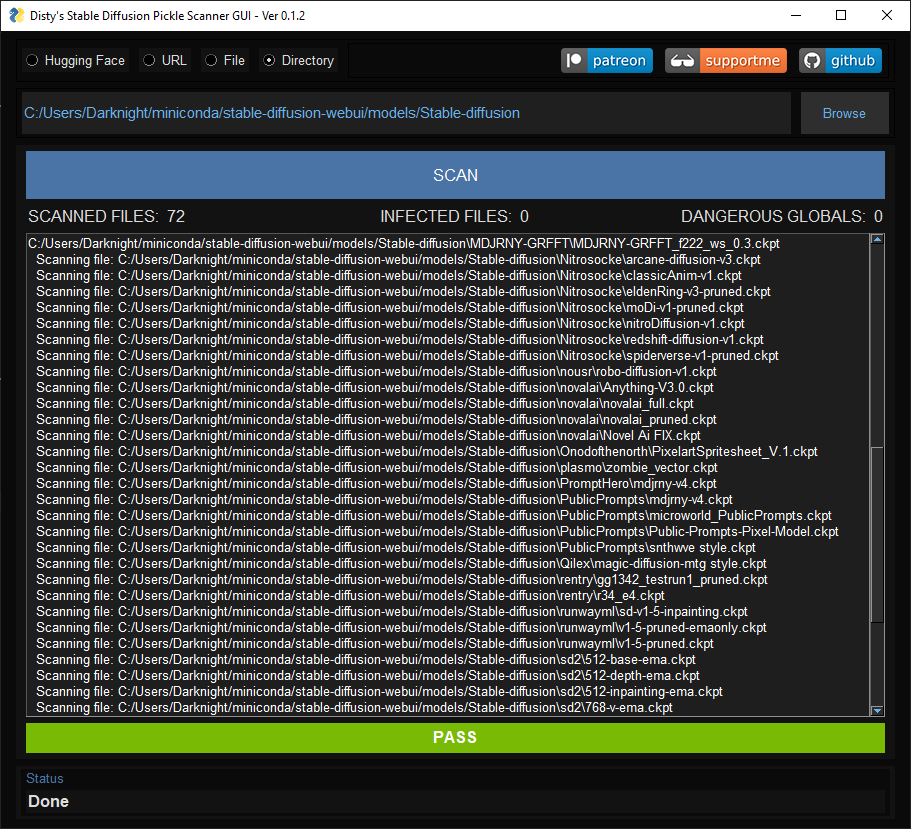Click the spiderverse-v1-pruned.ckpt log line
The width and height of the screenshot is (911, 829).
click(407, 356)
